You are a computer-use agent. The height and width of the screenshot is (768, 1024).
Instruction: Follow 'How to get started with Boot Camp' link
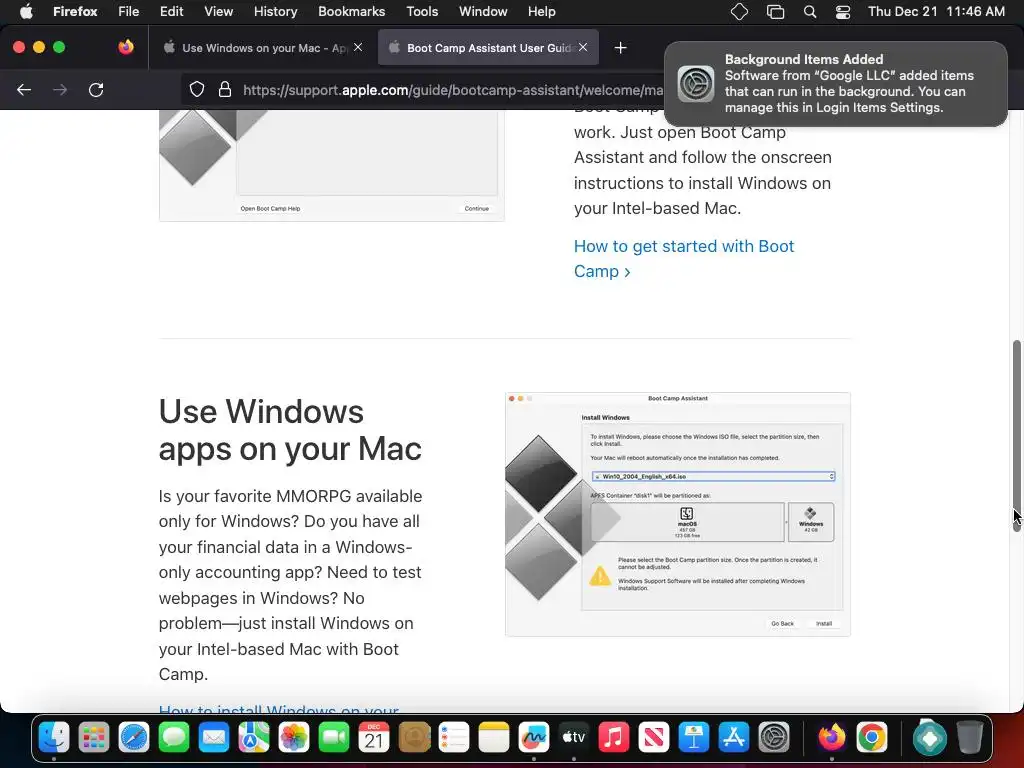click(x=684, y=259)
